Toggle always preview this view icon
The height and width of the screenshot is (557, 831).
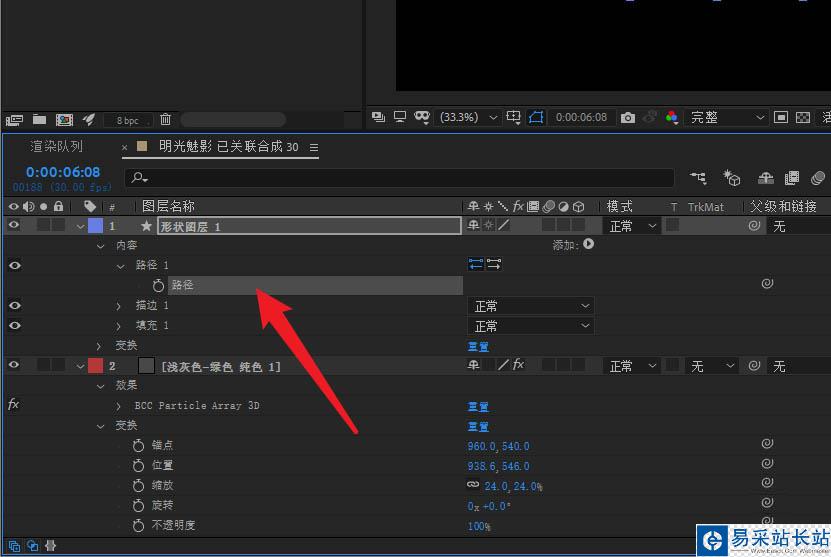378,117
